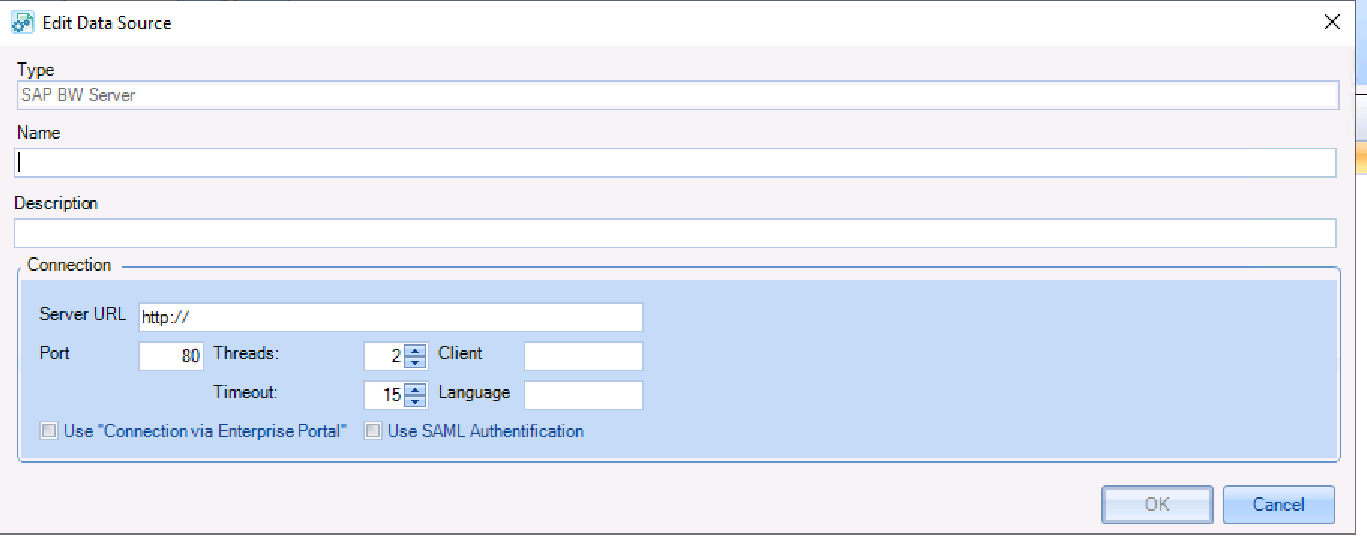1367x541 pixels.
Task: Close the Edit Data Source dialog
Action: click(x=1331, y=22)
